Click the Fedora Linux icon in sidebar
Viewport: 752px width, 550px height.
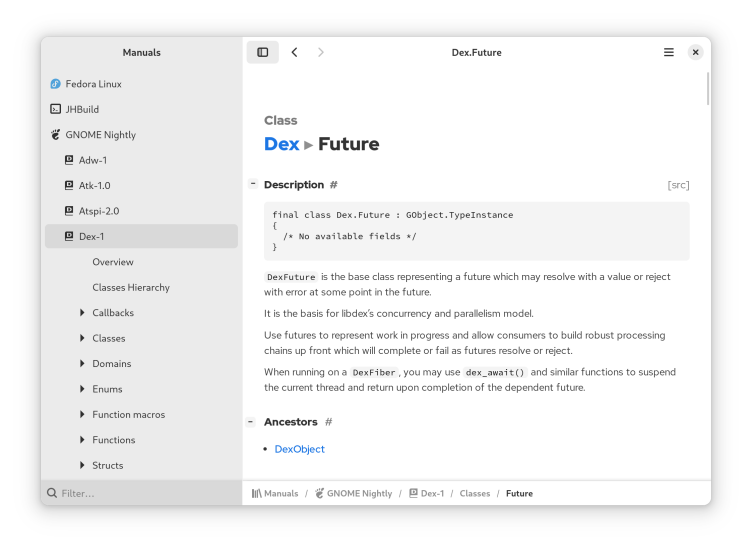click(56, 84)
